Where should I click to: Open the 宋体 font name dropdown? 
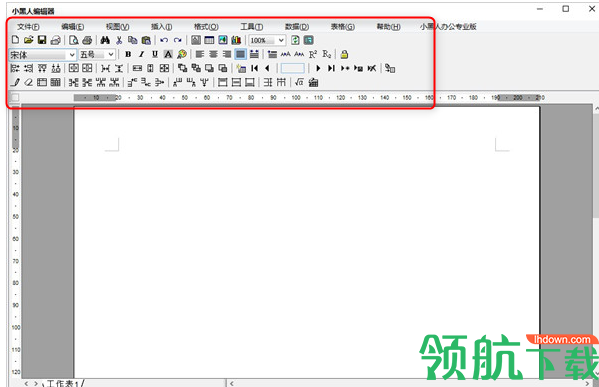(x=72, y=55)
